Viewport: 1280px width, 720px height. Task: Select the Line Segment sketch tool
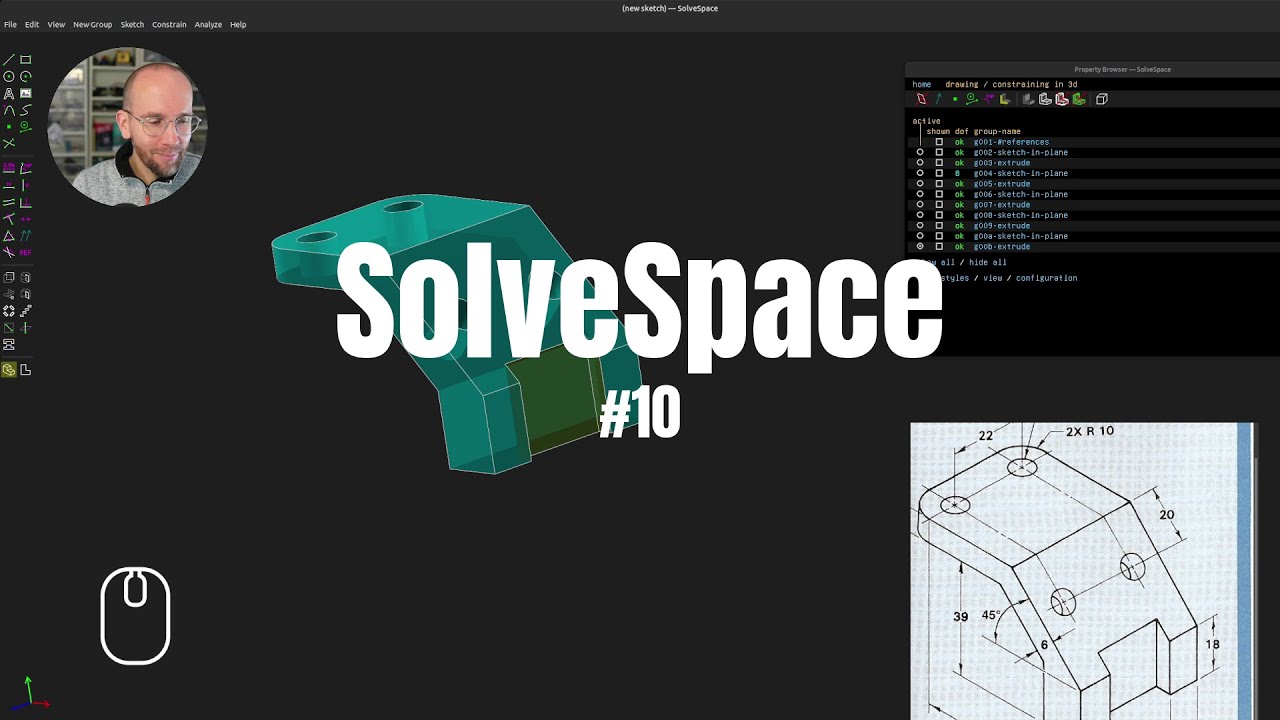click(9, 59)
